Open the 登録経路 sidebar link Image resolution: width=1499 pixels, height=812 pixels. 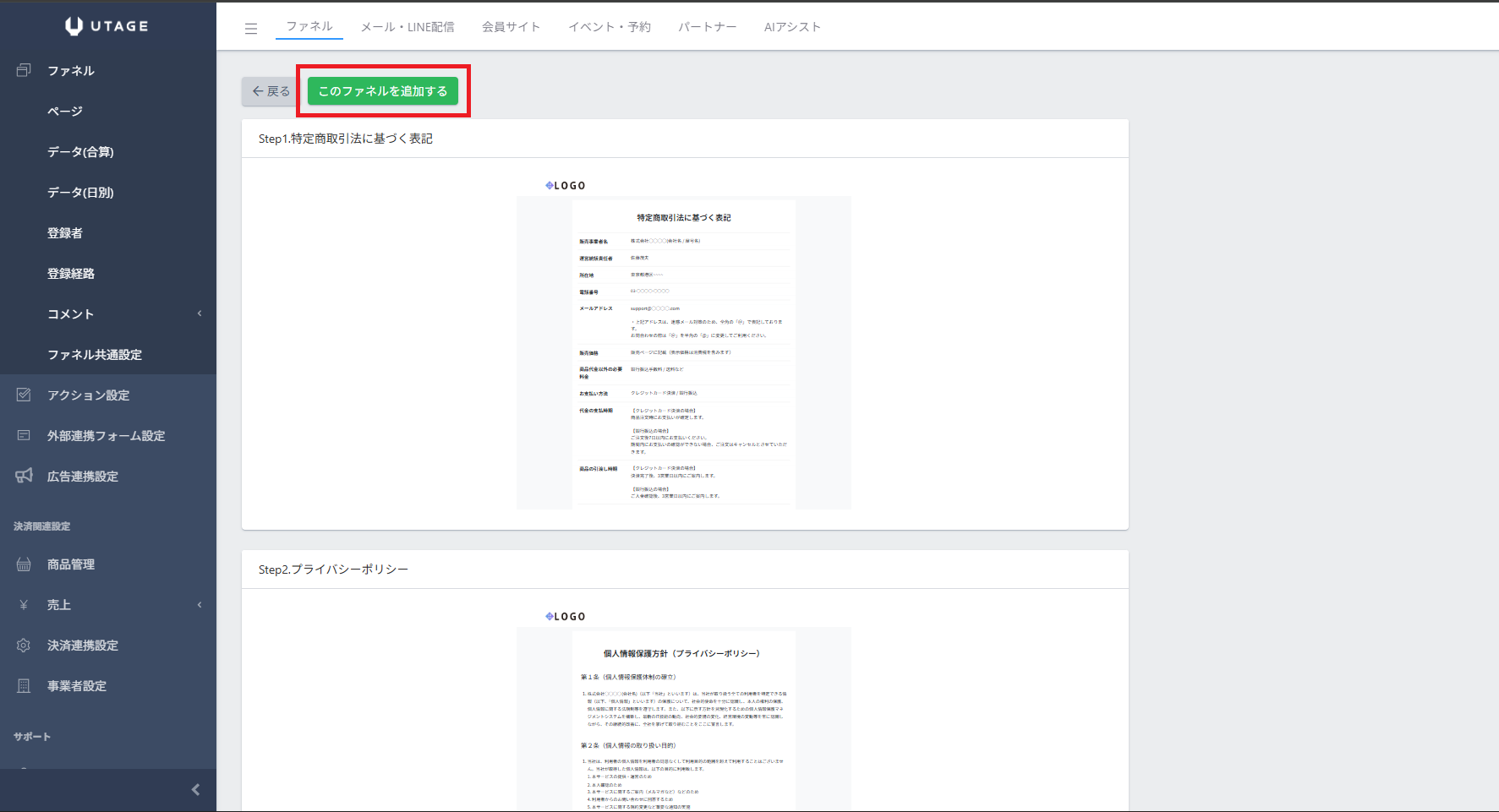(71, 273)
